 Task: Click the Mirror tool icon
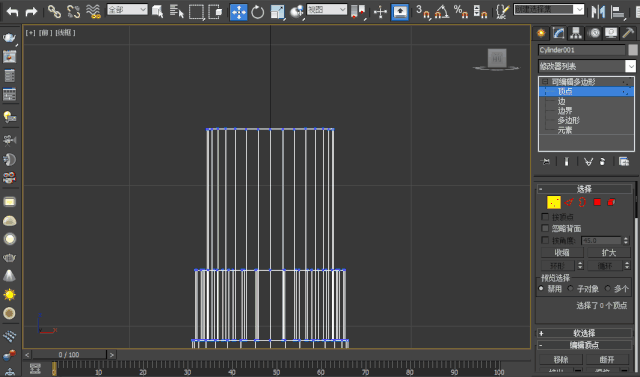598,11
